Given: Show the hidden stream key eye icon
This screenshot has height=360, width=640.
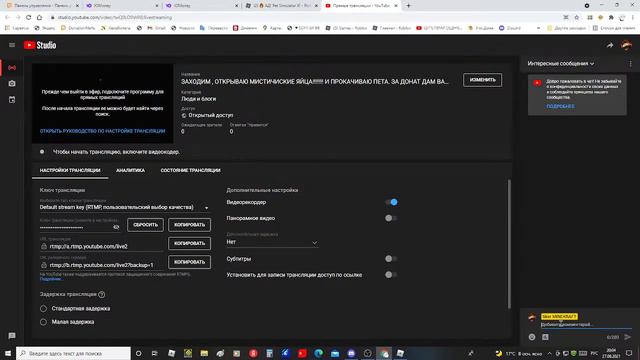Looking at the screenshot, I should pos(116,227).
